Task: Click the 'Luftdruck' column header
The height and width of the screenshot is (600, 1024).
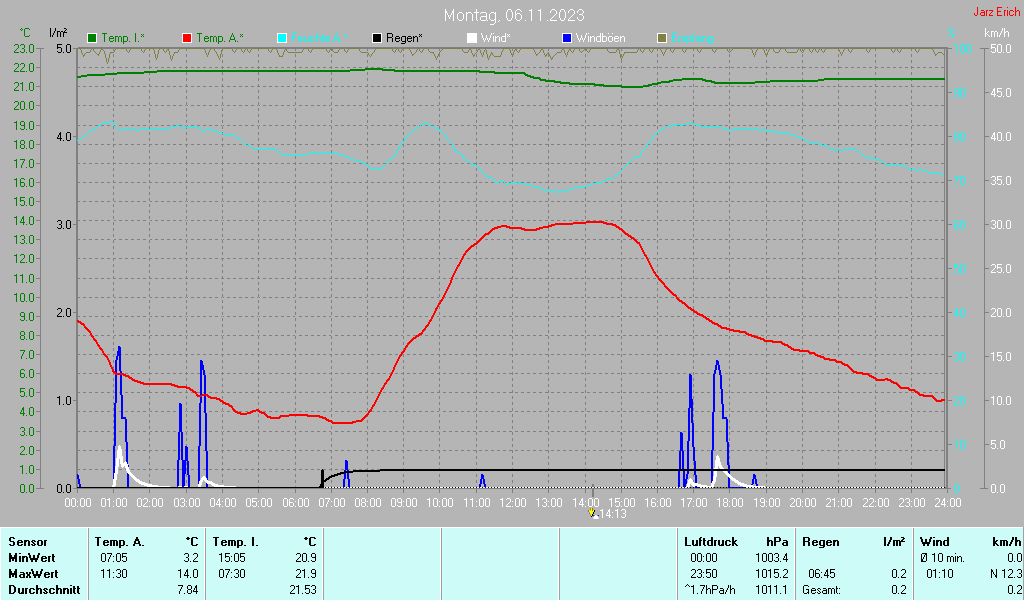Action: [x=711, y=542]
